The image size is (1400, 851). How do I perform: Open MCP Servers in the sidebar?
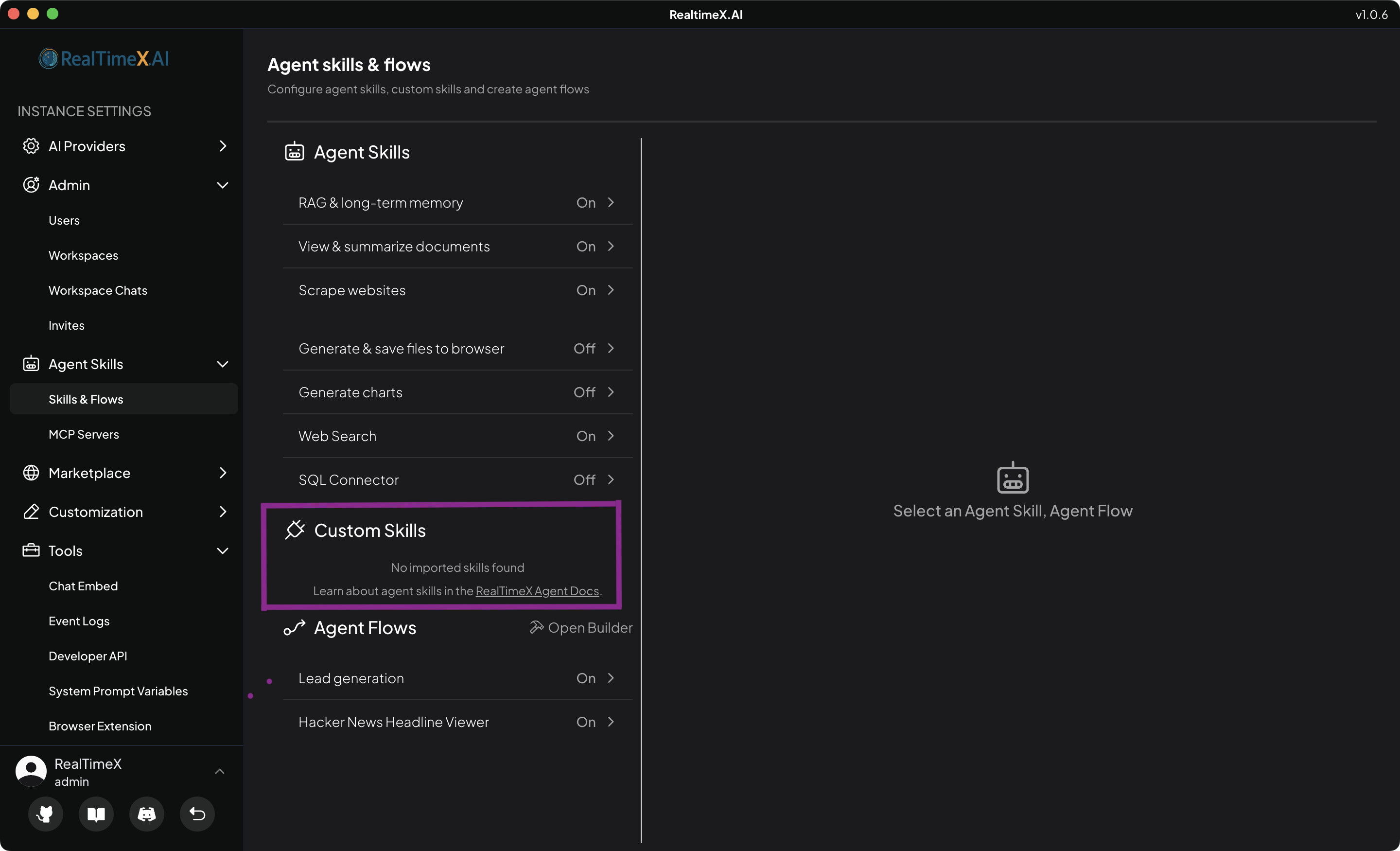pyautogui.click(x=84, y=434)
